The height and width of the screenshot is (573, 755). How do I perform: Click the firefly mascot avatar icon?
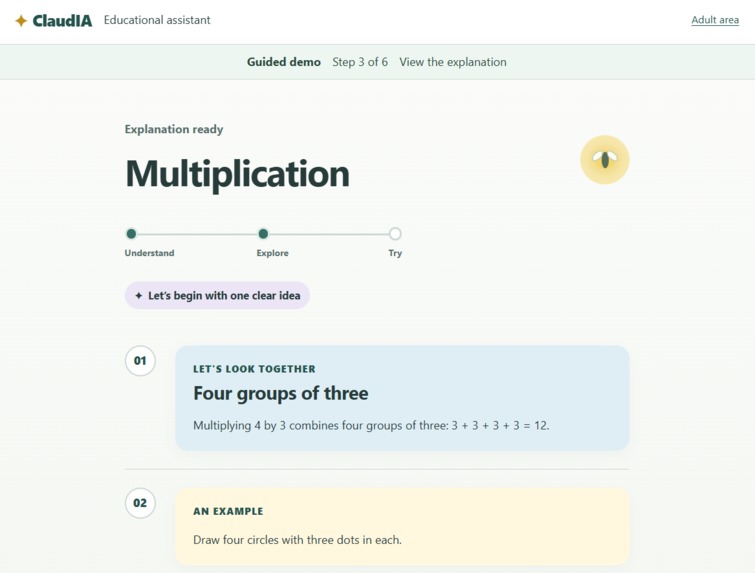[605, 159]
